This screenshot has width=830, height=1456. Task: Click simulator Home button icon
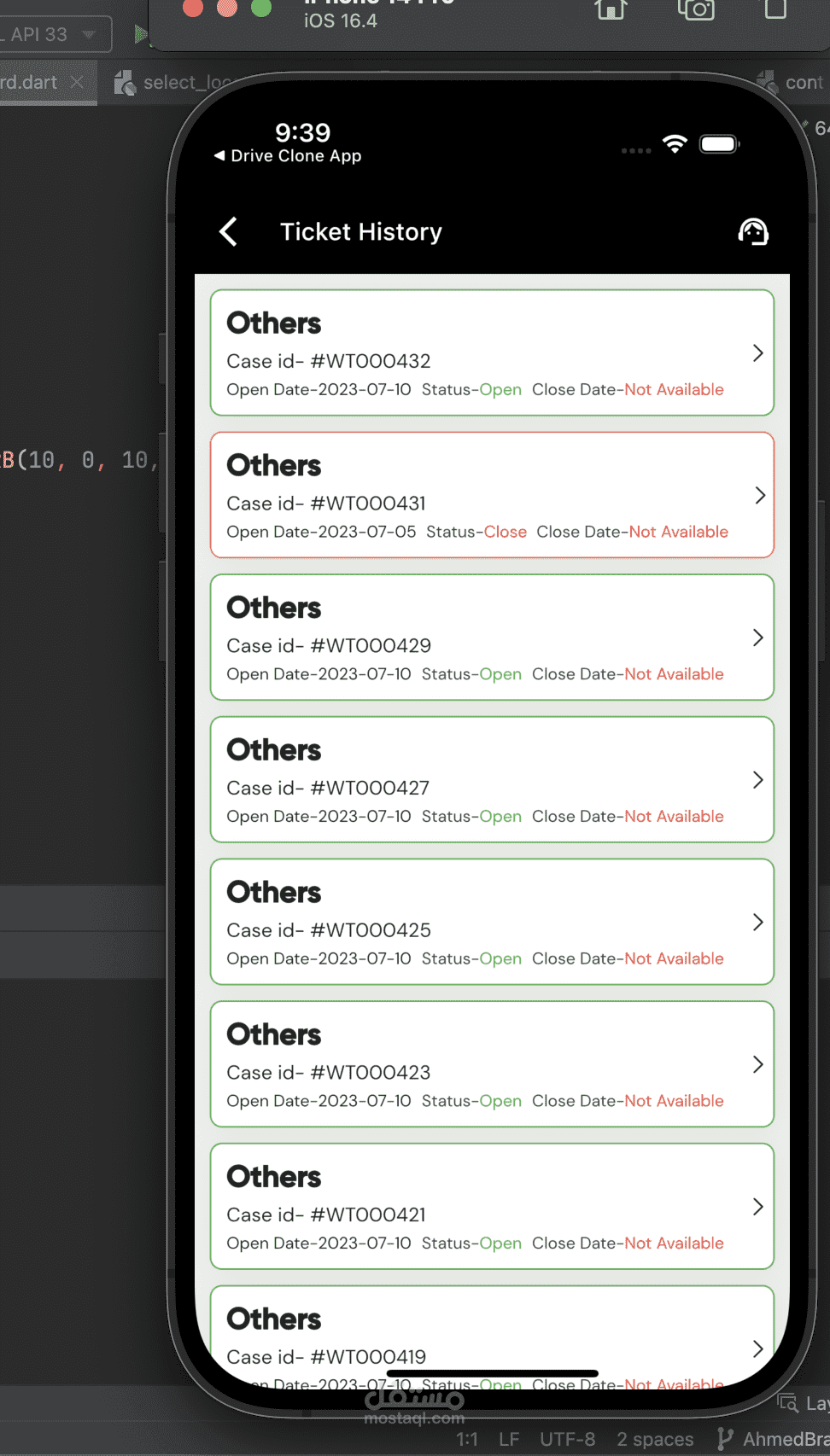611,9
